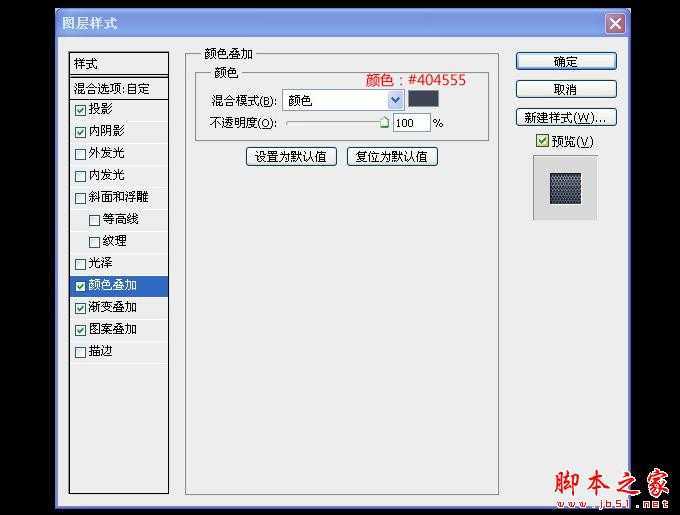Cancel with the 取消 button
Viewport: 680px width, 515px height.
tap(566, 90)
